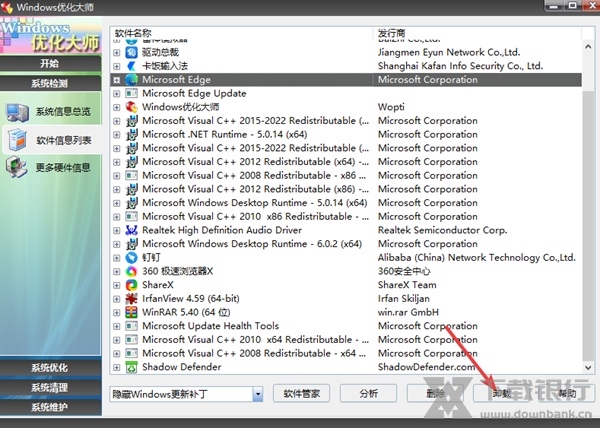Expand the Microsoft Edge entry
The width and height of the screenshot is (600, 428).
click(117, 80)
